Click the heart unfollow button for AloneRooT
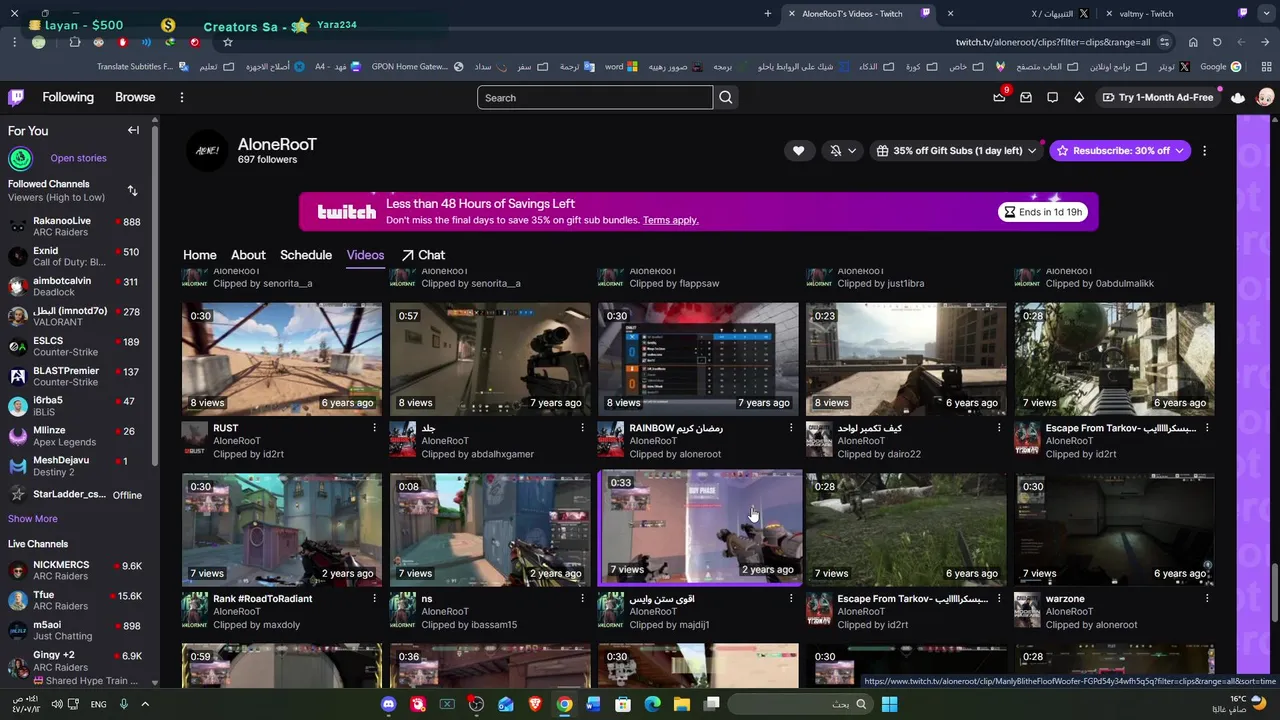1280x720 pixels. [x=798, y=150]
